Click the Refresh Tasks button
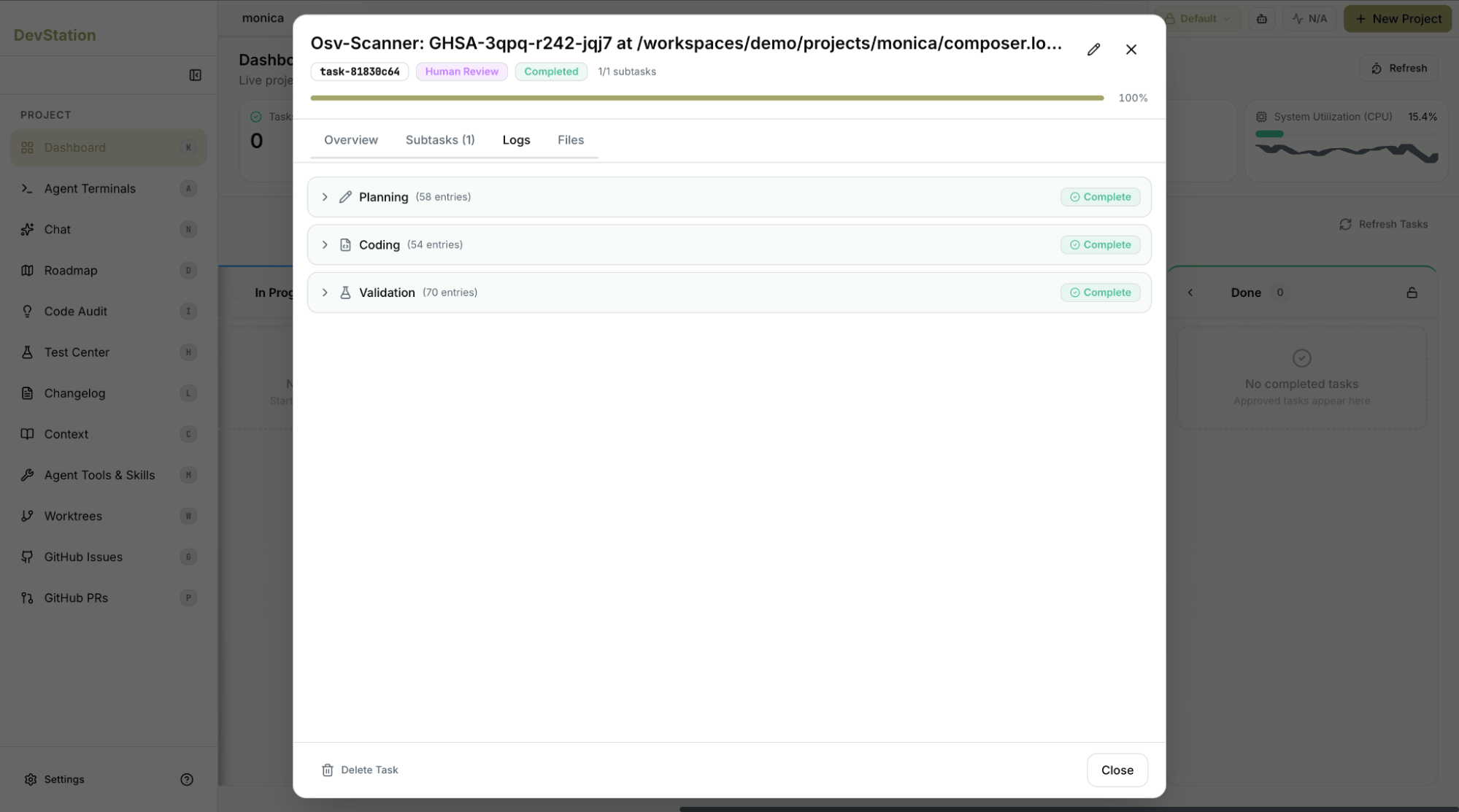Viewport: 1459px width, 812px height. 1383,224
